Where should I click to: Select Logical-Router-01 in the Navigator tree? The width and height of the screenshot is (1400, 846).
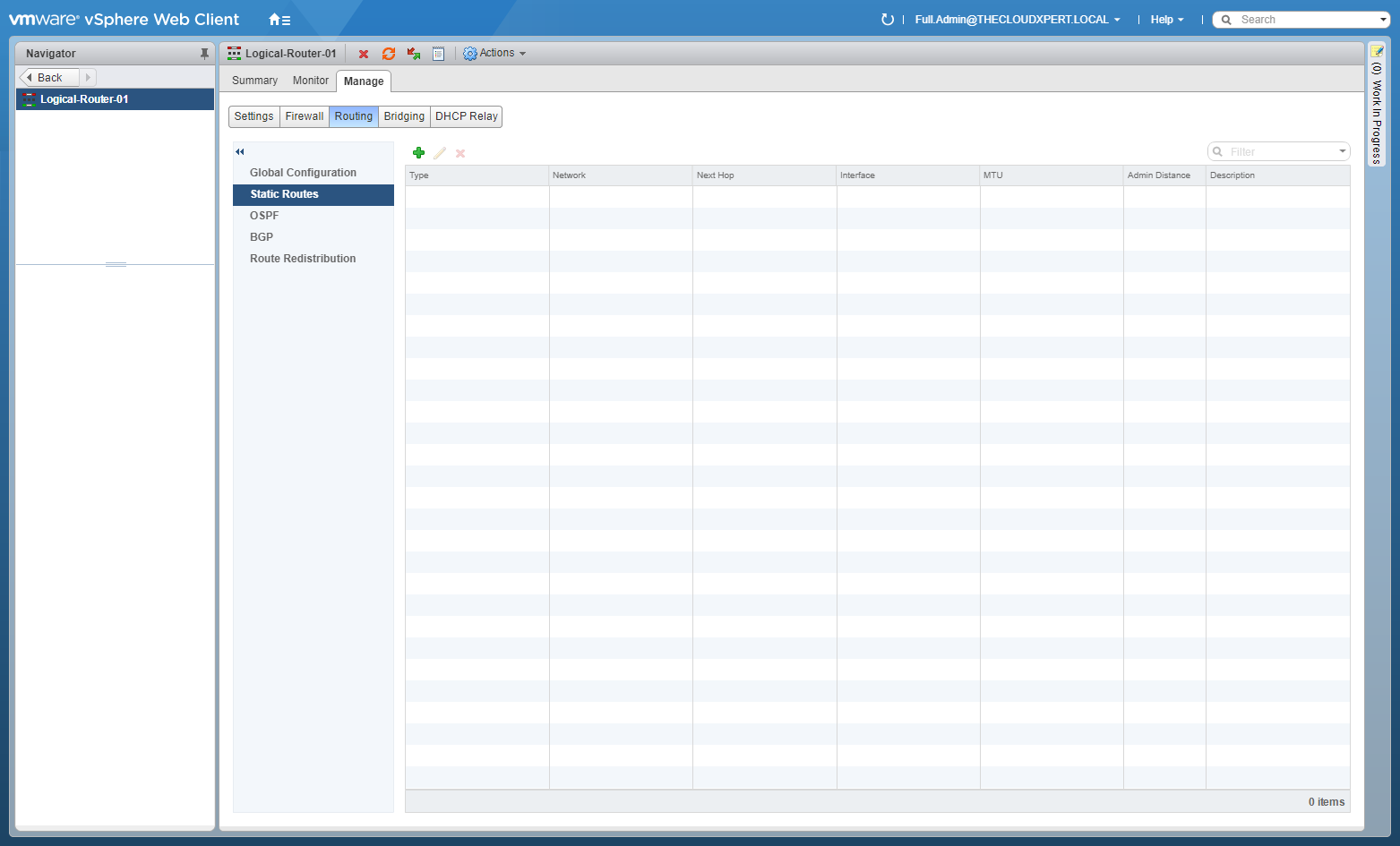(x=84, y=99)
